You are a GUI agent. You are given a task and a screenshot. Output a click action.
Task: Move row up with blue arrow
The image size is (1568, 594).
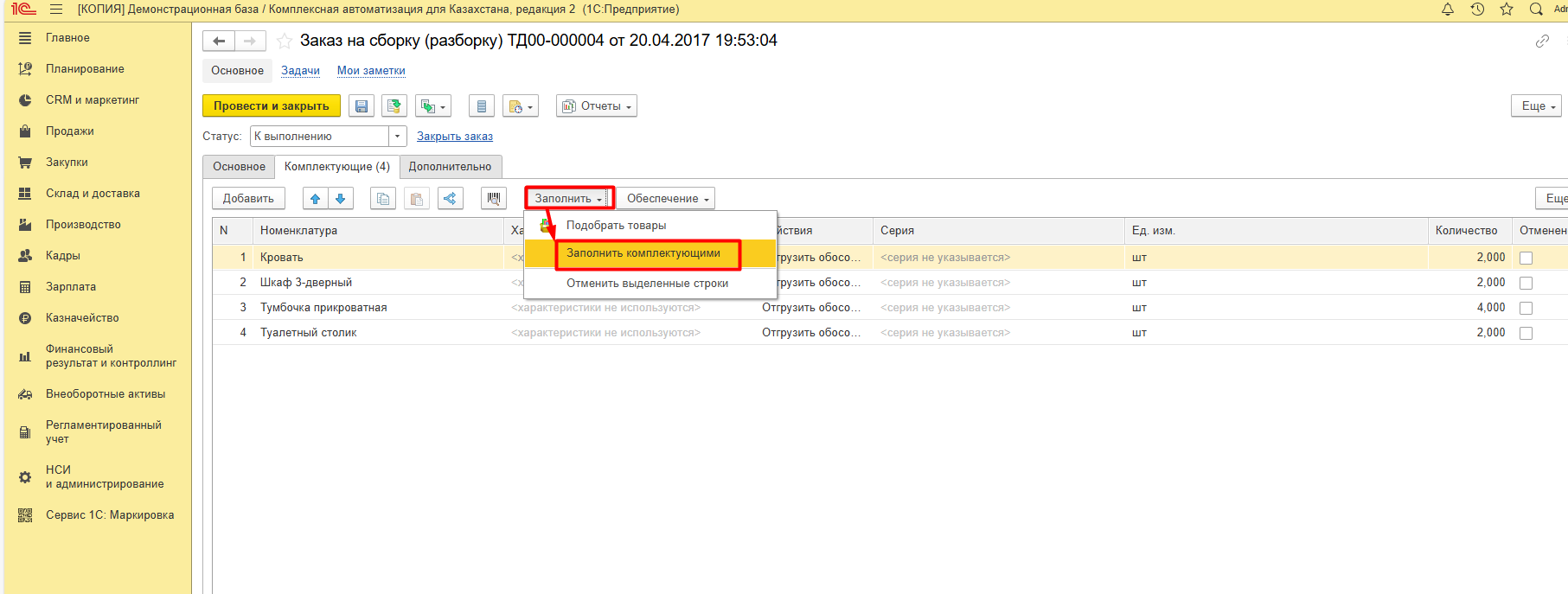pos(315,199)
